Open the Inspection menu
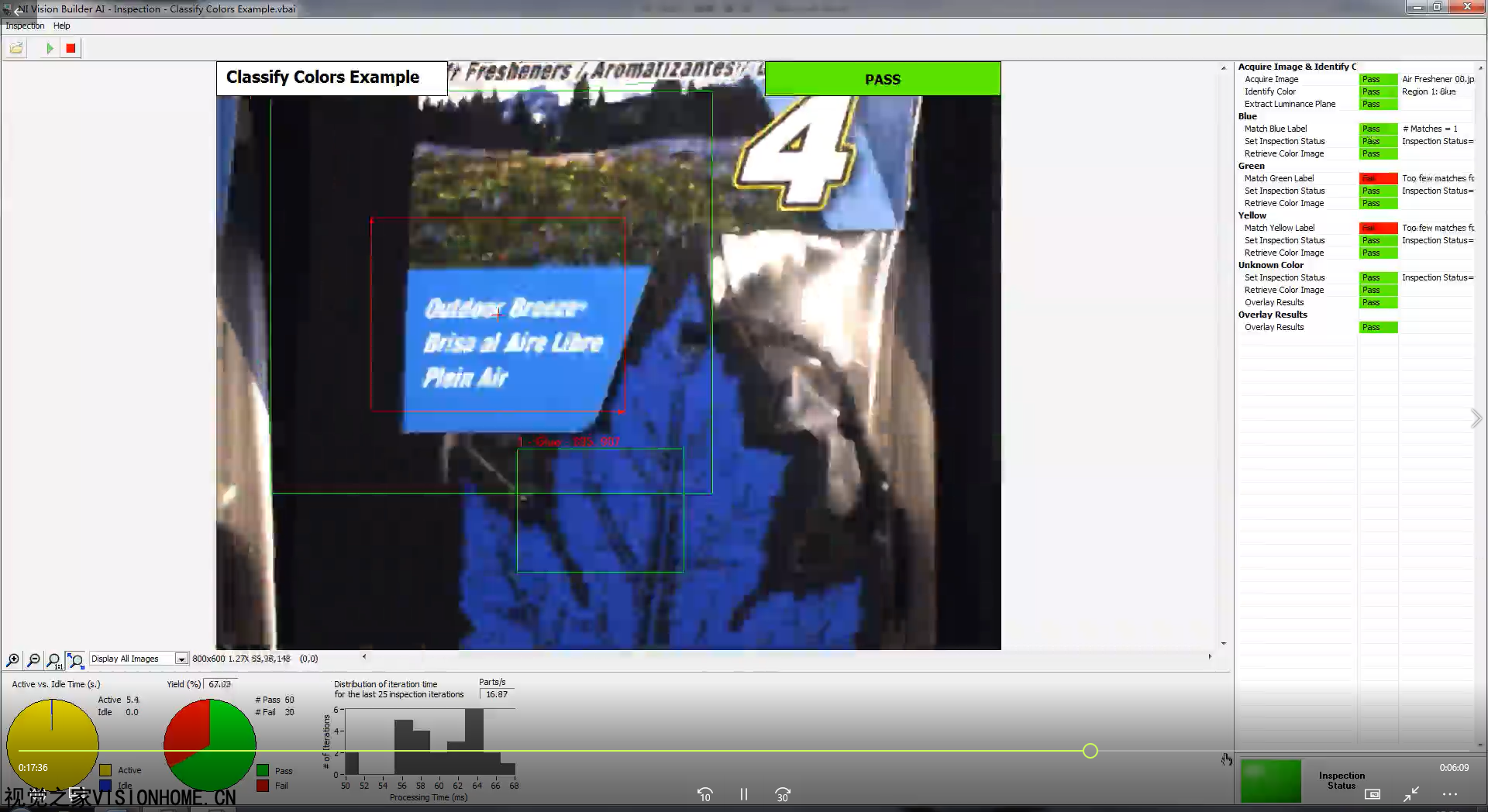 coord(25,26)
